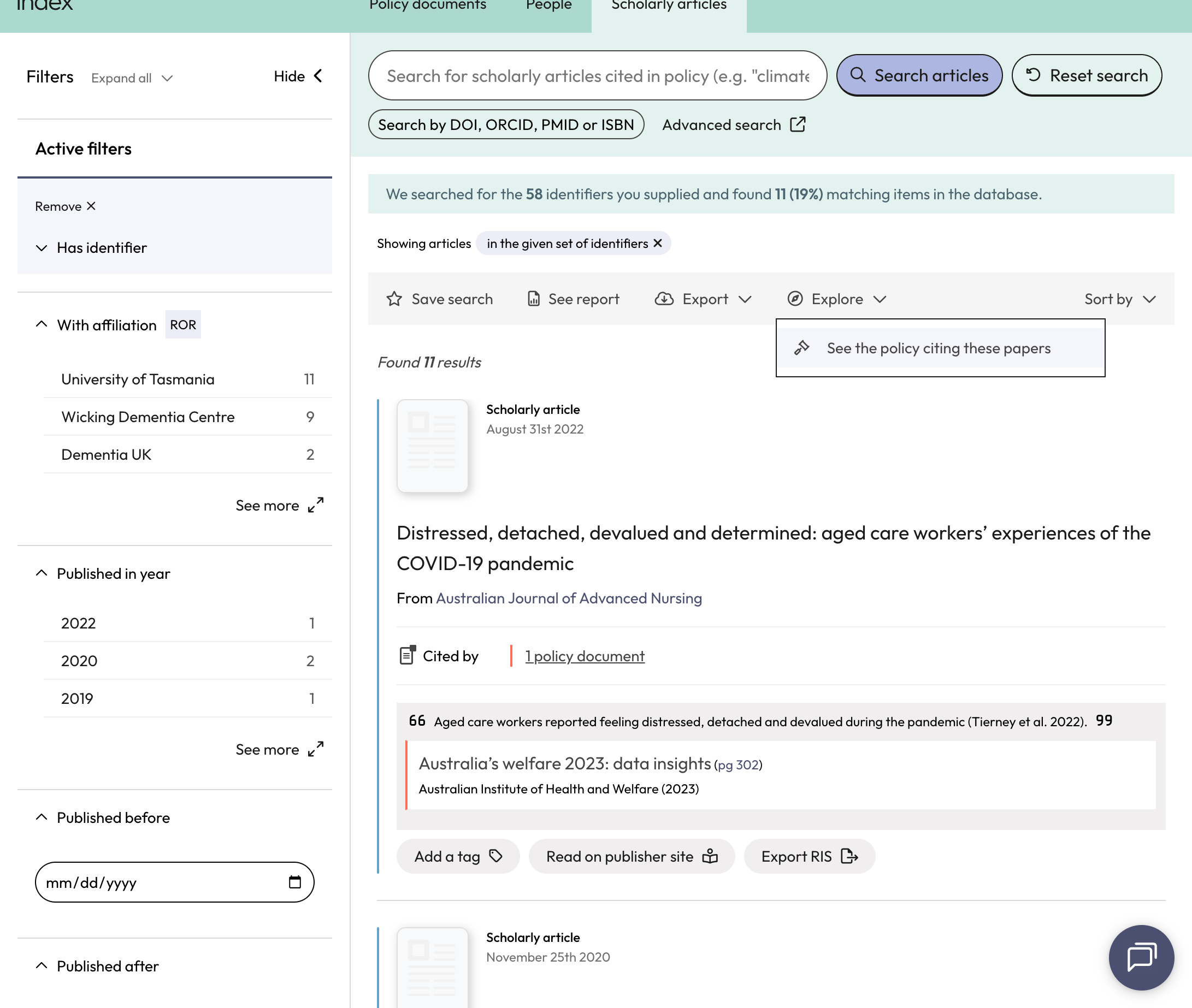Screen dimensions: 1192x1008
Task: Collapse the Published before section
Action: [103, 818]
